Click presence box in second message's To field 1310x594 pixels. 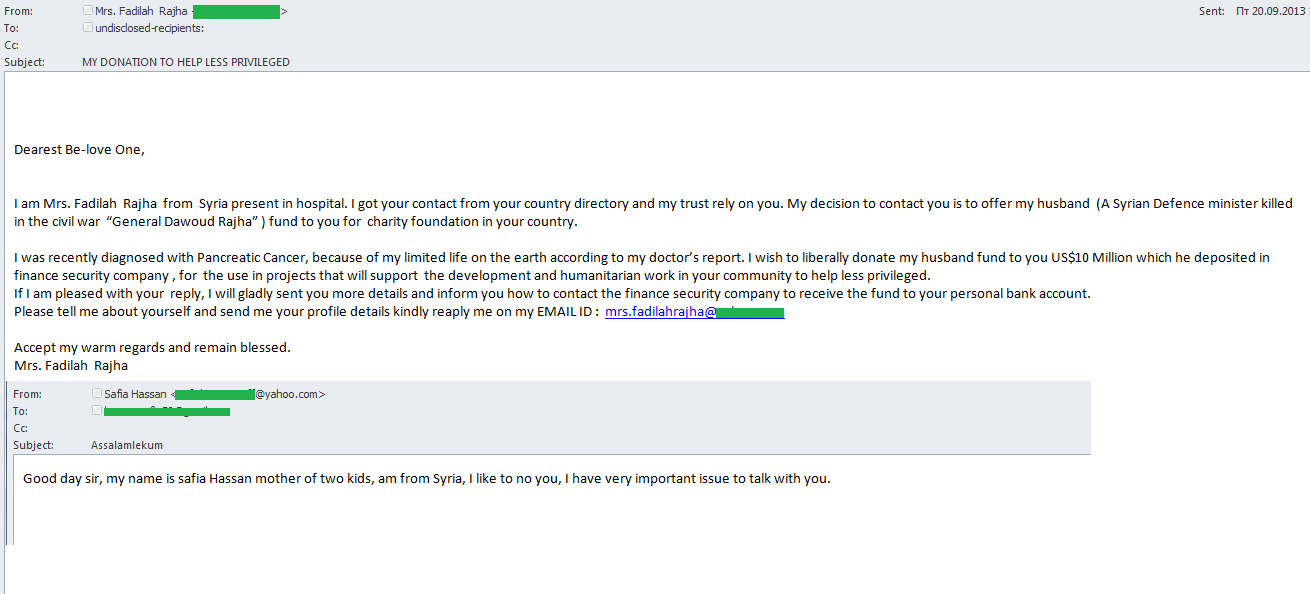(x=97, y=410)
